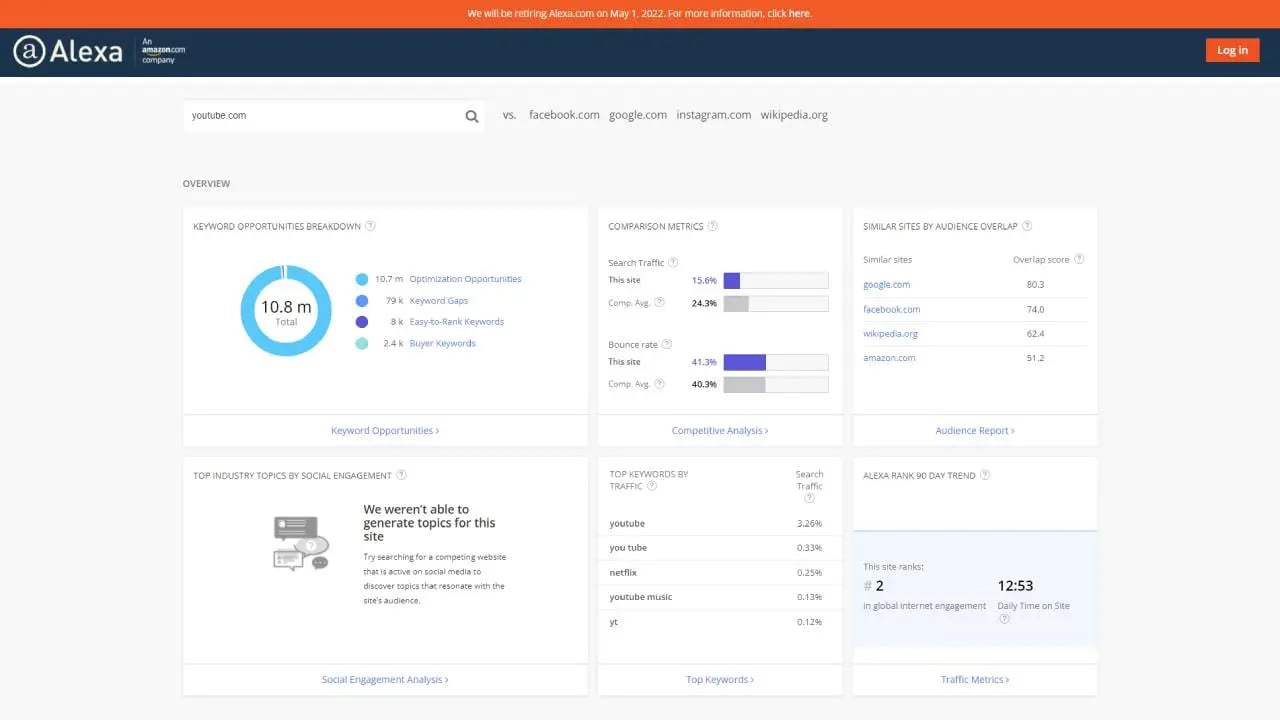Click the # 2 global rank value

click(x=874, y=586)
